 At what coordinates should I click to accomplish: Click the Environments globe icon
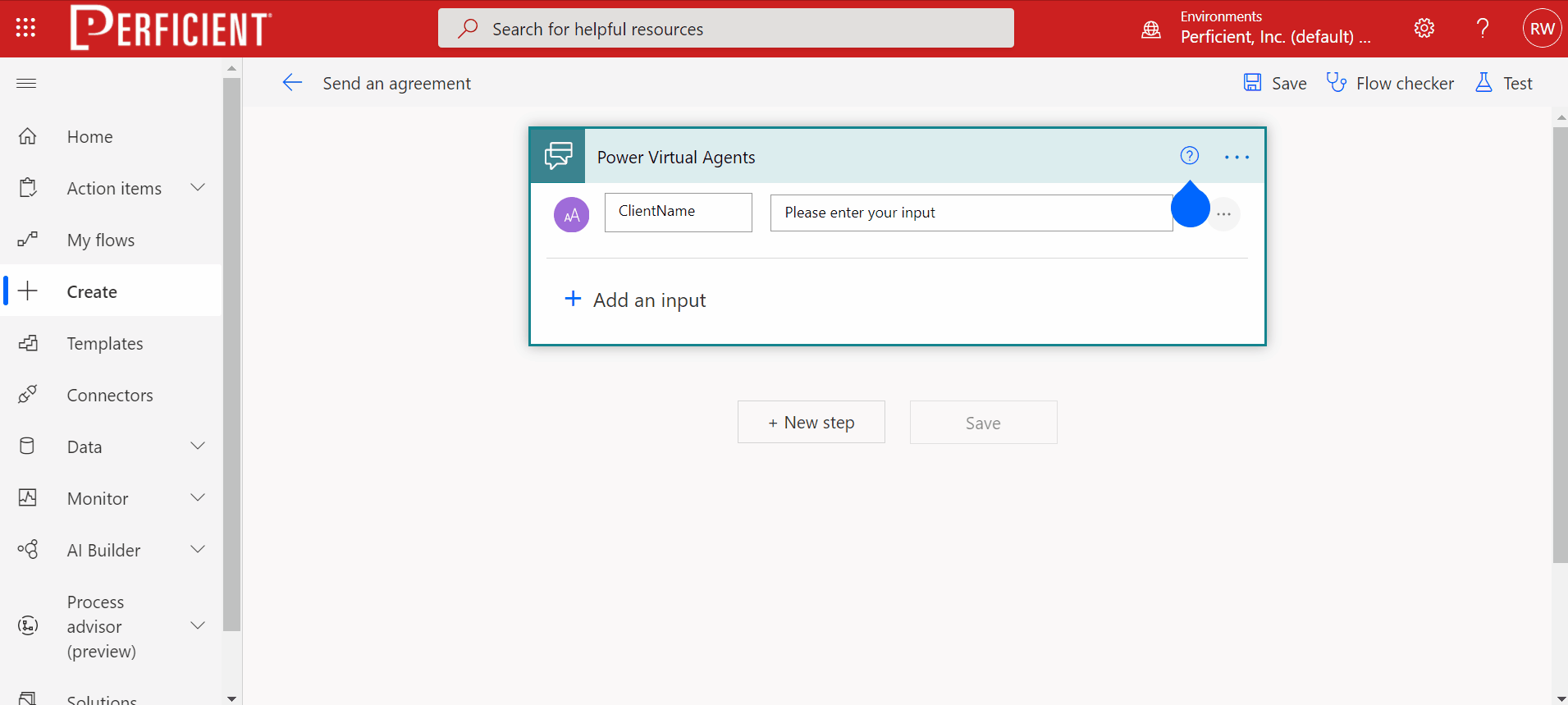1151,30
